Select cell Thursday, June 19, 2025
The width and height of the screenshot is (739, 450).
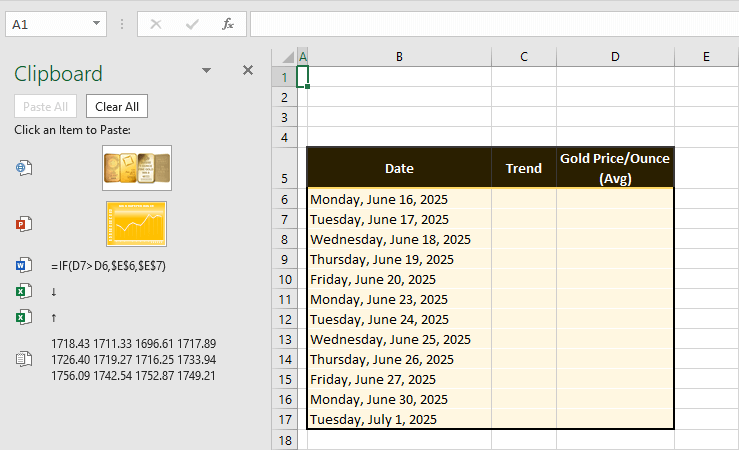tap(399, 259)
